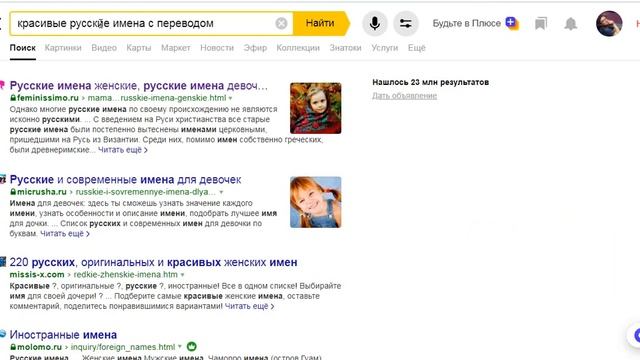Open the Ещё menu in the tab bar
This screenshot has width=640, height=360.
point(417,48)
